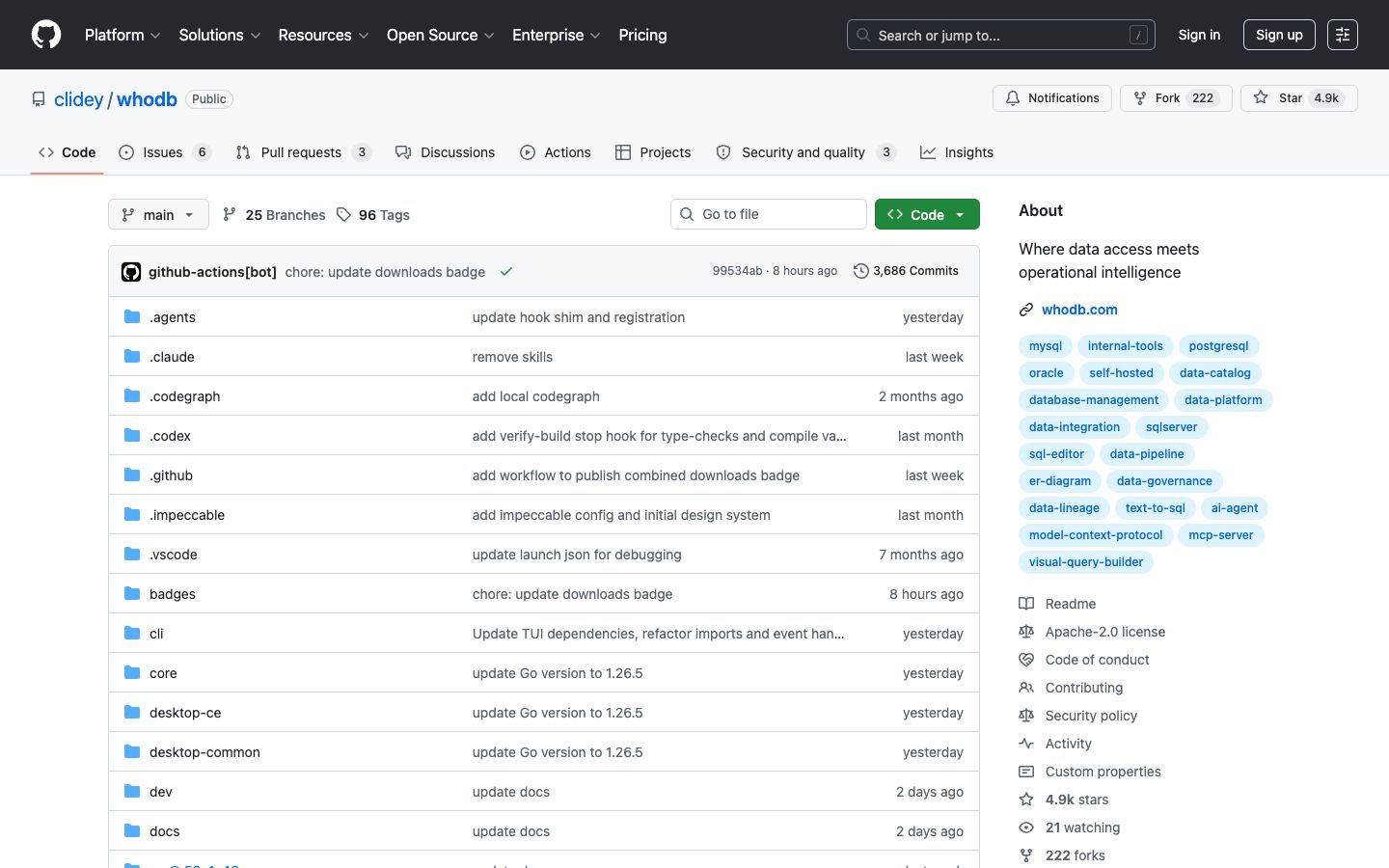Click the eye icon next to 21 watching
Screen dimensions: 1389x868
pos(1026,827)
